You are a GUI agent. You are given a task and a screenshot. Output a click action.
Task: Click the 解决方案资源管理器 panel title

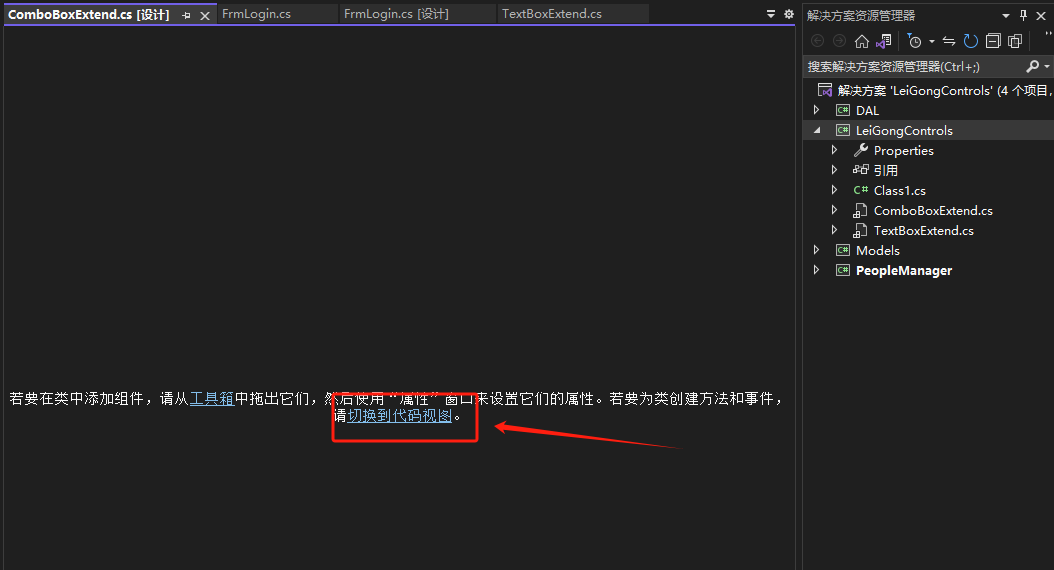pos(861,15)
